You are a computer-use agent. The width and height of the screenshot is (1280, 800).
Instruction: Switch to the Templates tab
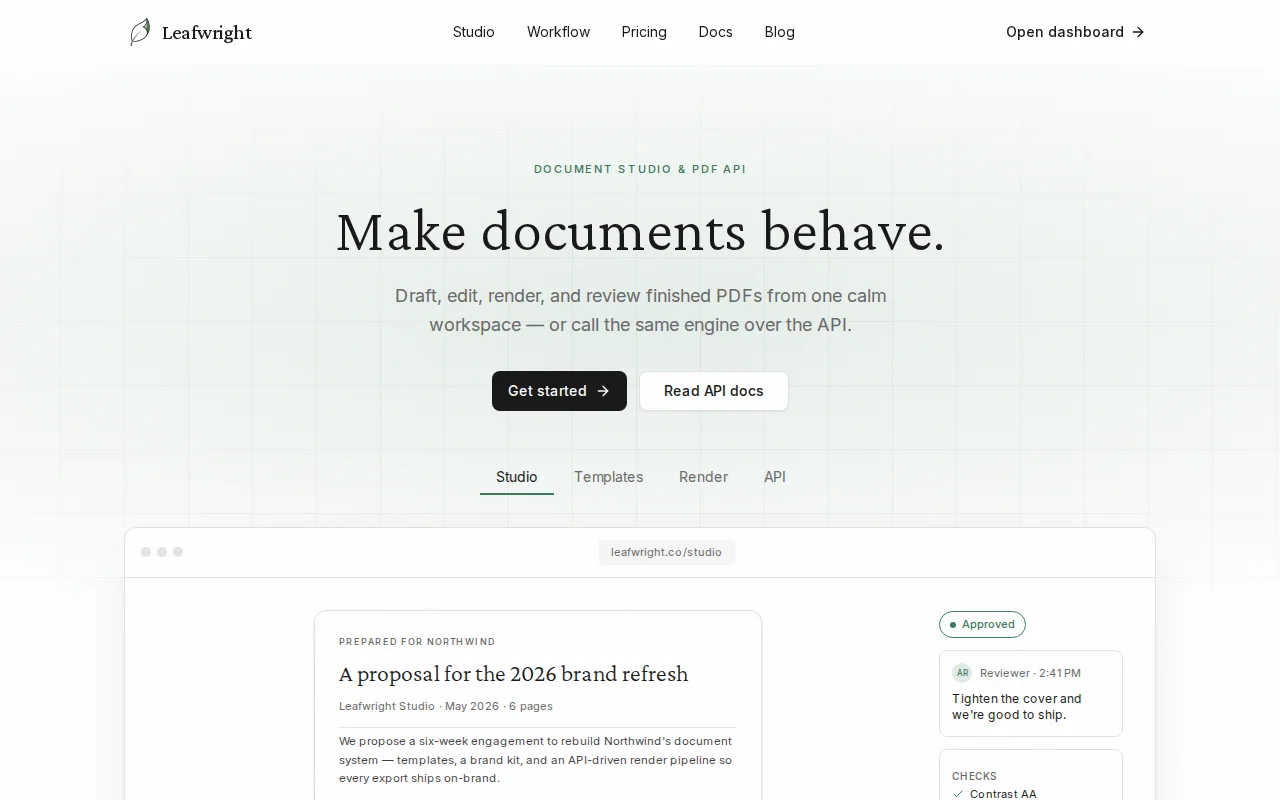(x=609, y=477)
